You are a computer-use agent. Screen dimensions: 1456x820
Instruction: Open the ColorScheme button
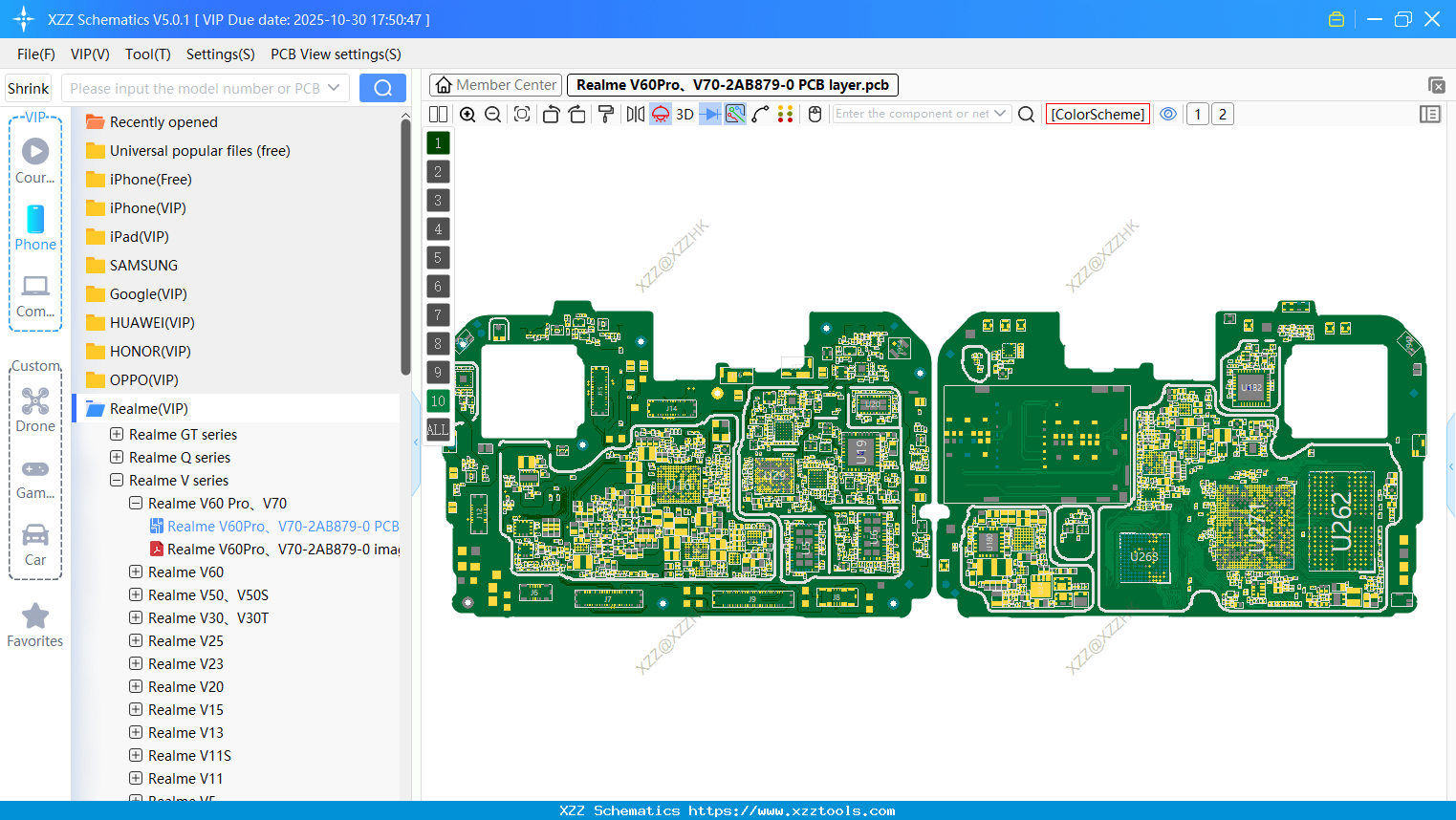pos(1097,114)
